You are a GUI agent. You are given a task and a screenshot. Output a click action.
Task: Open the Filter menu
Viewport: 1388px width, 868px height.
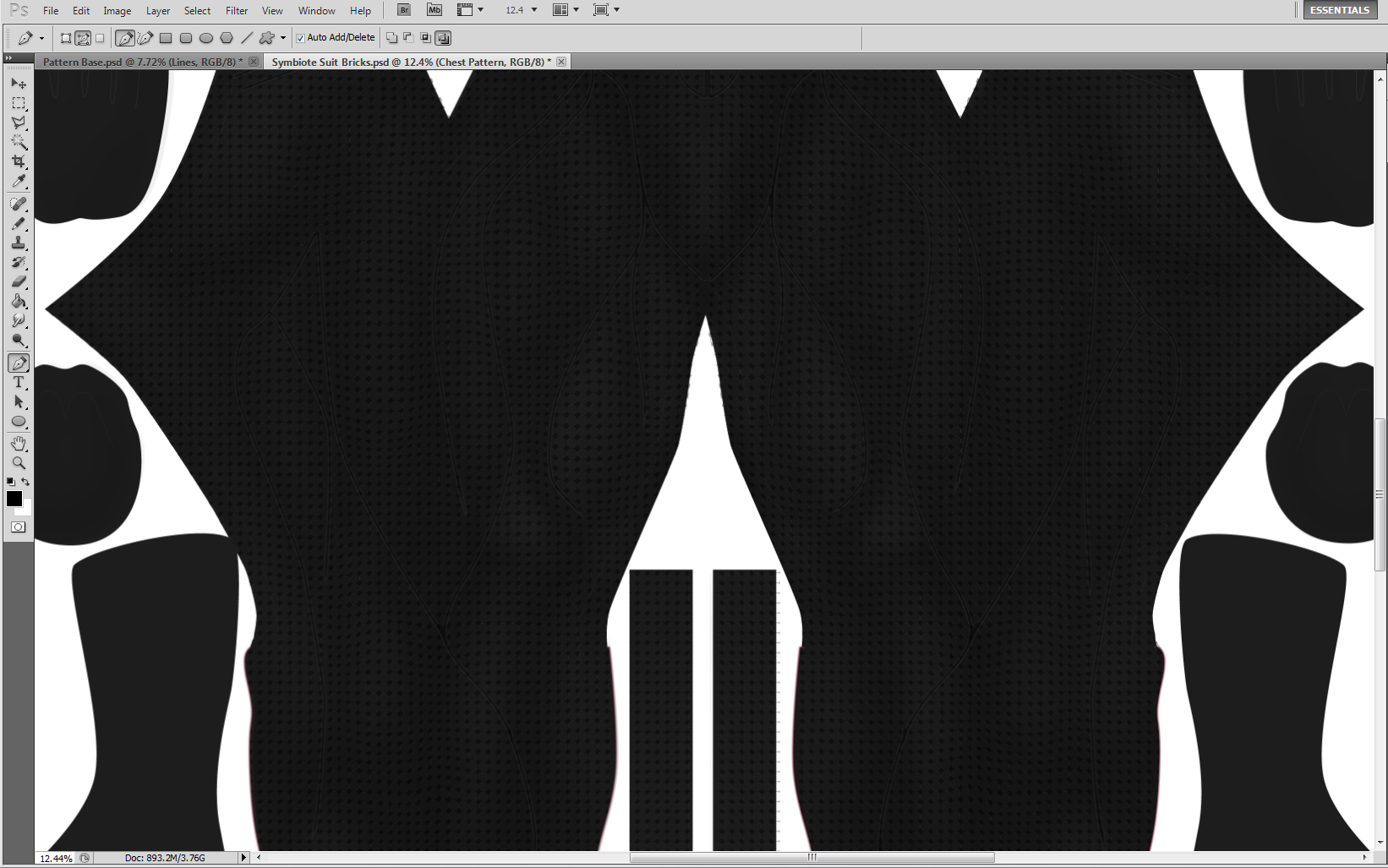click(237, 11)
